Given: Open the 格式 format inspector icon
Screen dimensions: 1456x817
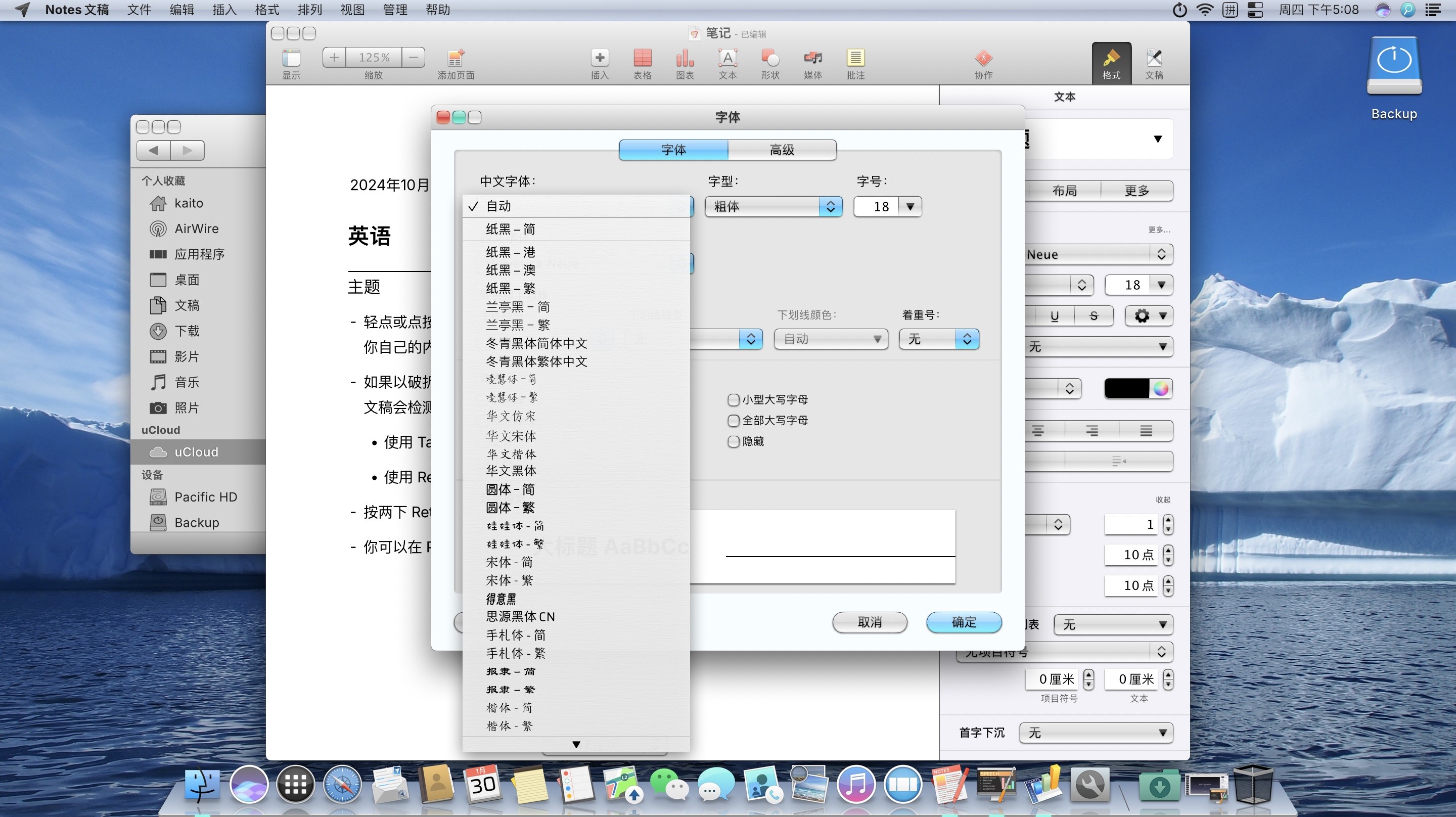Looking at the screenshot, I should pyautogui.click(x=1111, y=63).
